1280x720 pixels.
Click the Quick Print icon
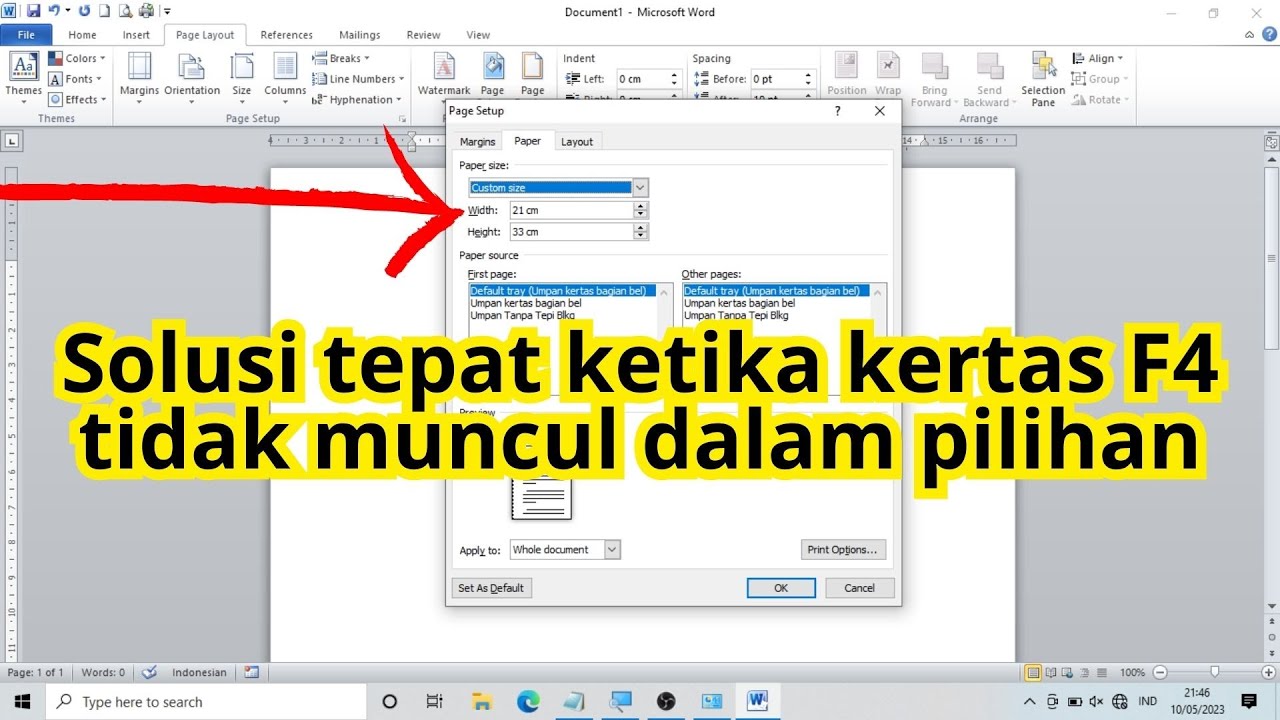146,11
